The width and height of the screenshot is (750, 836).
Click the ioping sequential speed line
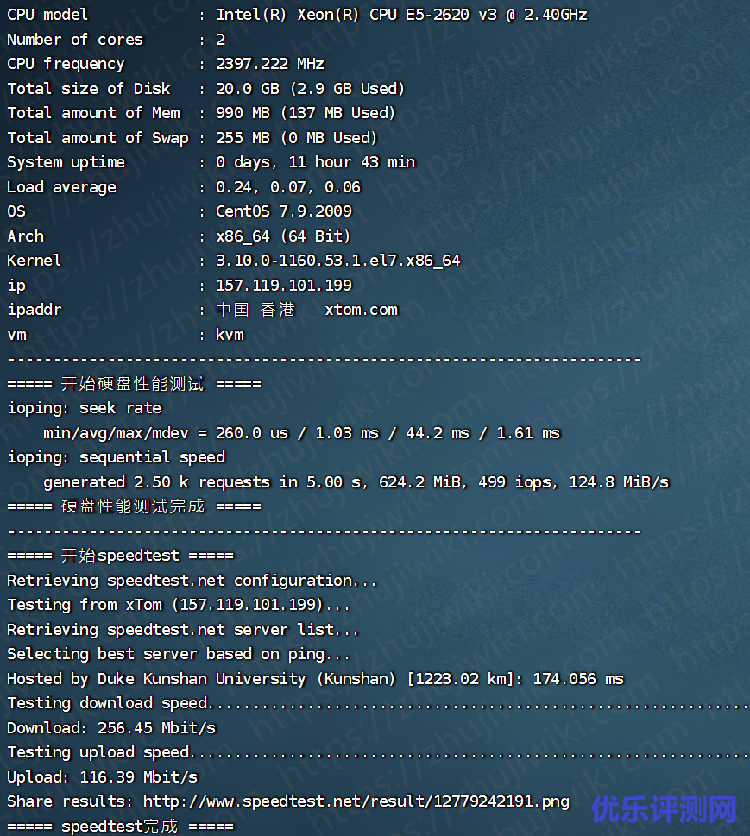point(116,457)
